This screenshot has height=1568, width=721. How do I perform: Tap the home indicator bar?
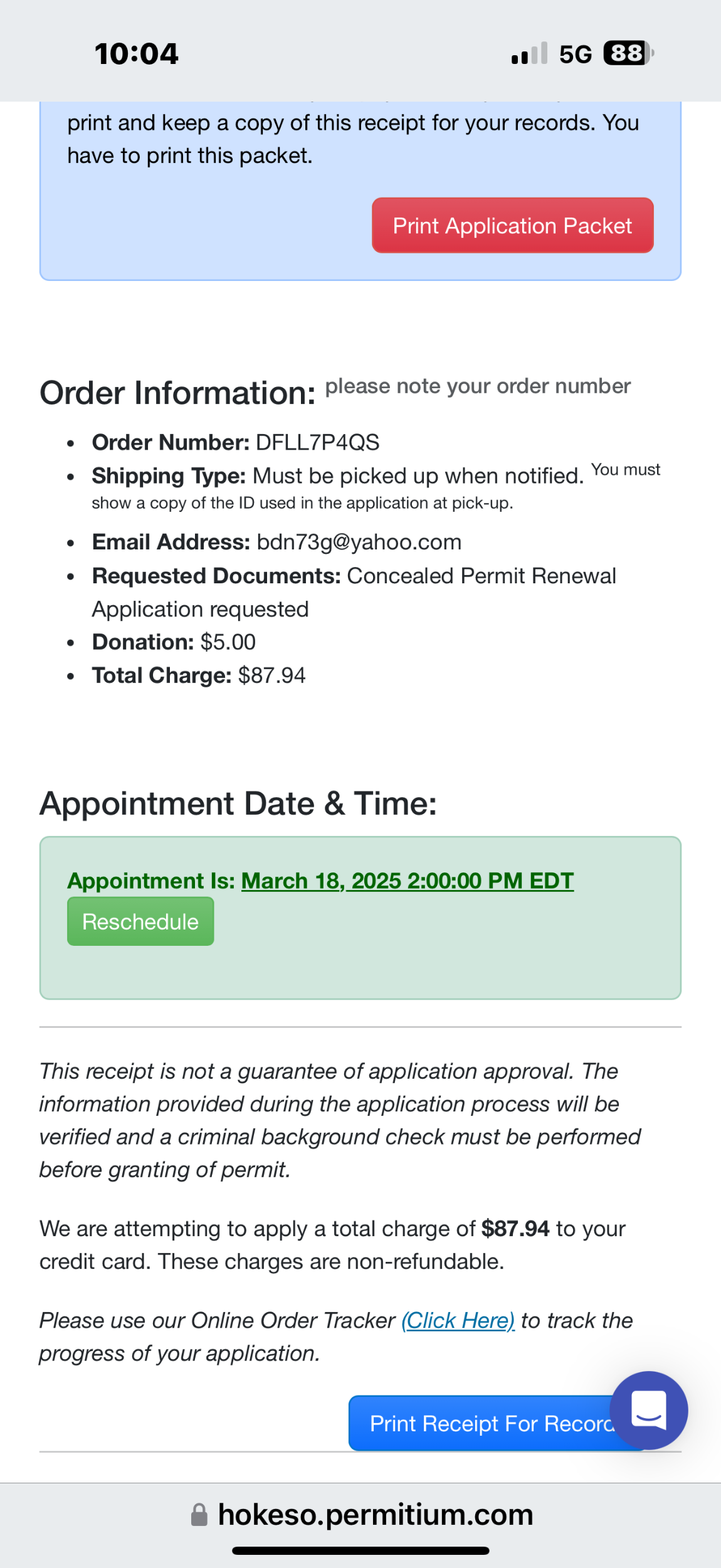360,1550
